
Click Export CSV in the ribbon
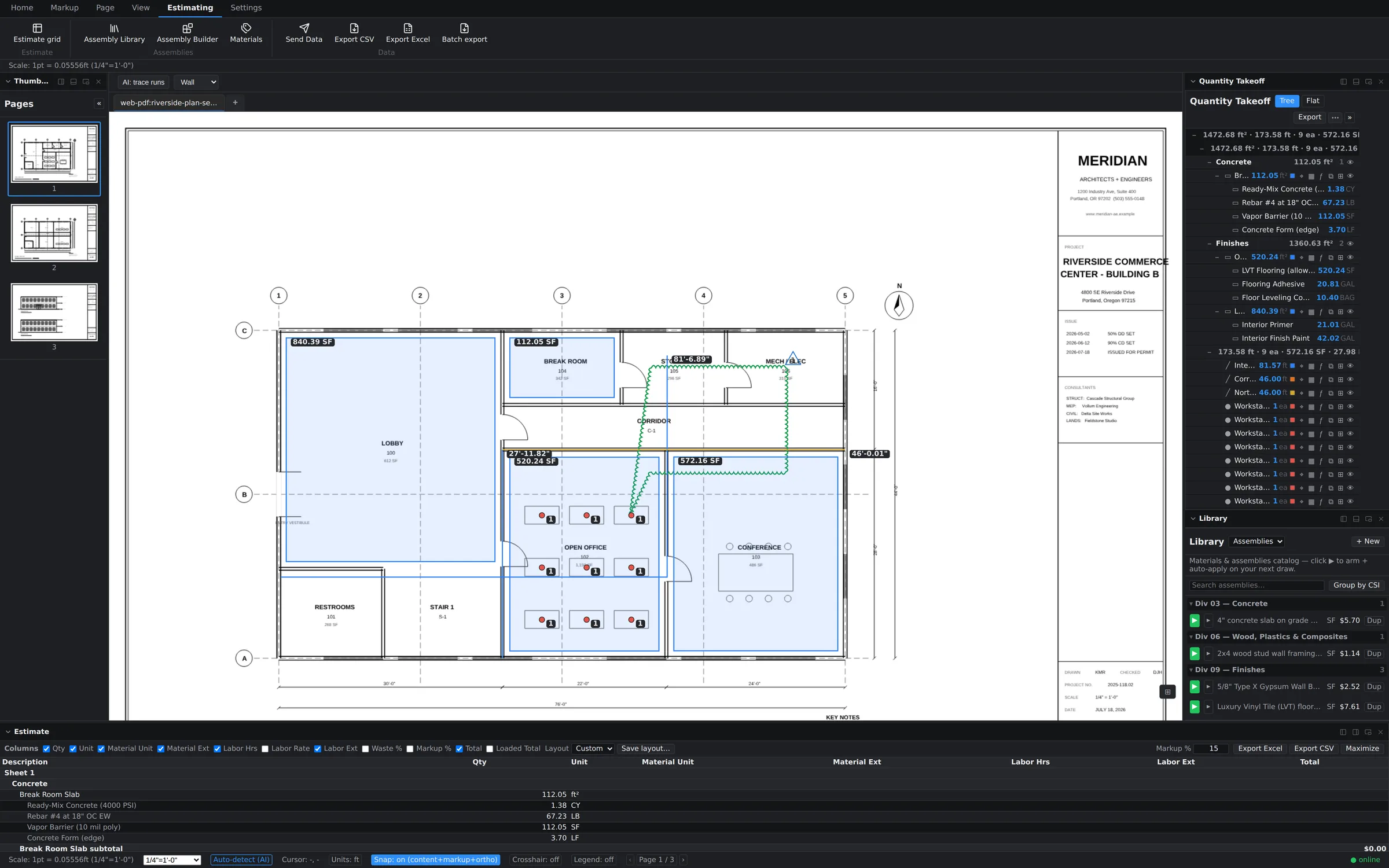(x=354, y=33)
